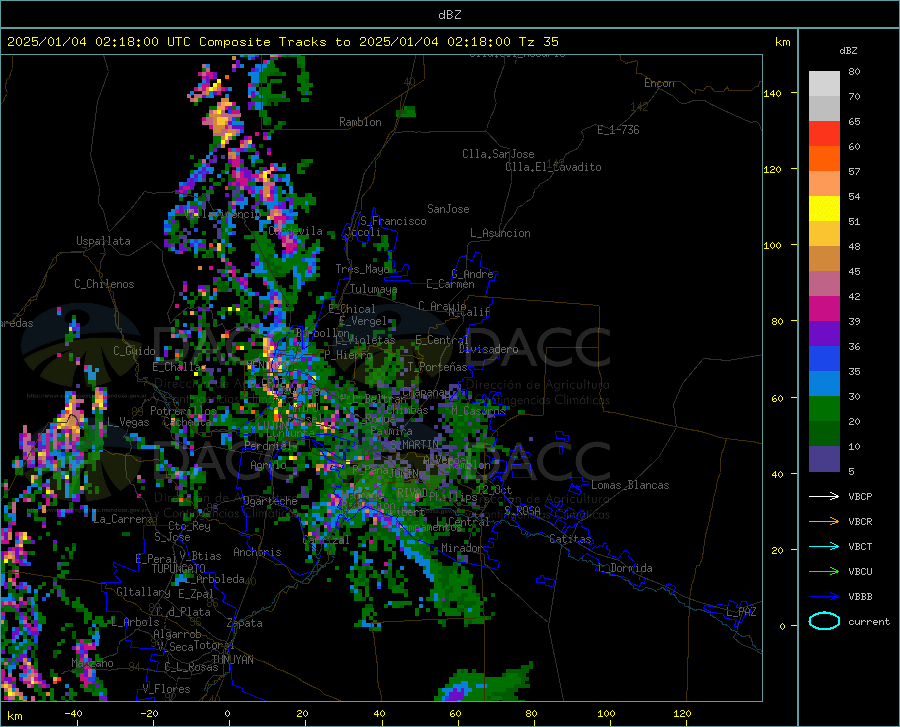Click the 'Ugarteche' map label
The image size is (900, 727).
pos(270,501)
